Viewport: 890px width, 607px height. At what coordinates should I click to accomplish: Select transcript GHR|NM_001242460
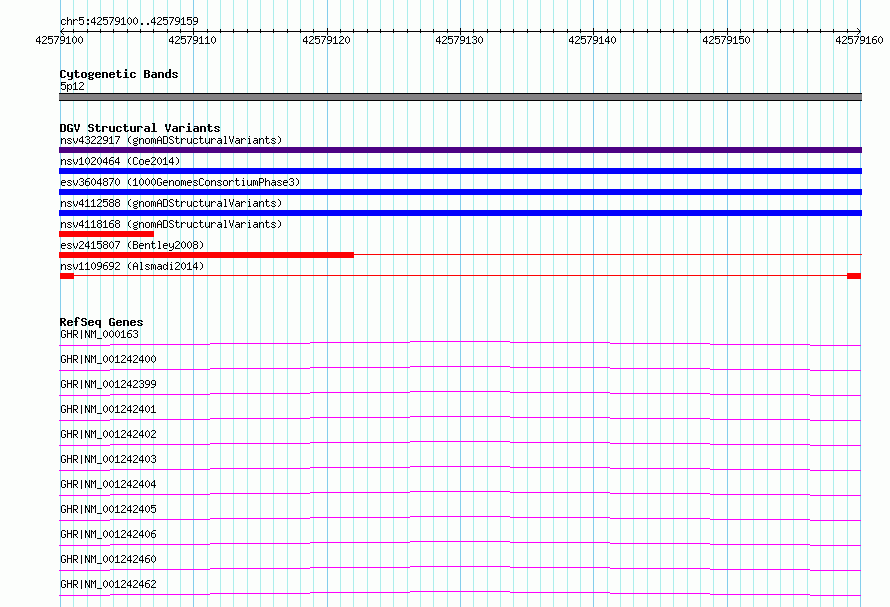click(108, 559)
